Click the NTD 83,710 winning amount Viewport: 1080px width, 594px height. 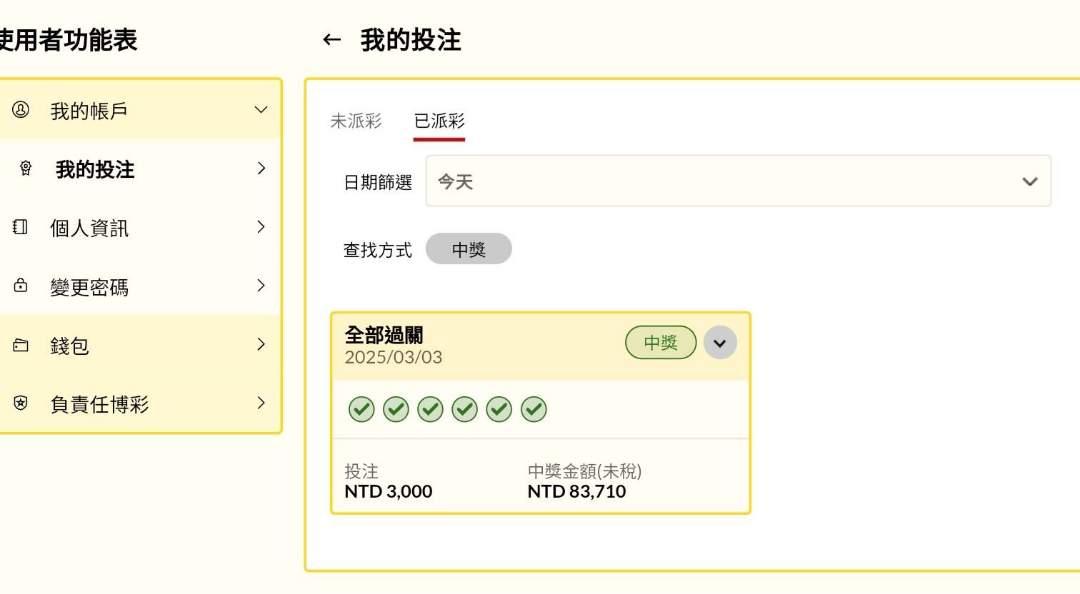click(576, 491)
